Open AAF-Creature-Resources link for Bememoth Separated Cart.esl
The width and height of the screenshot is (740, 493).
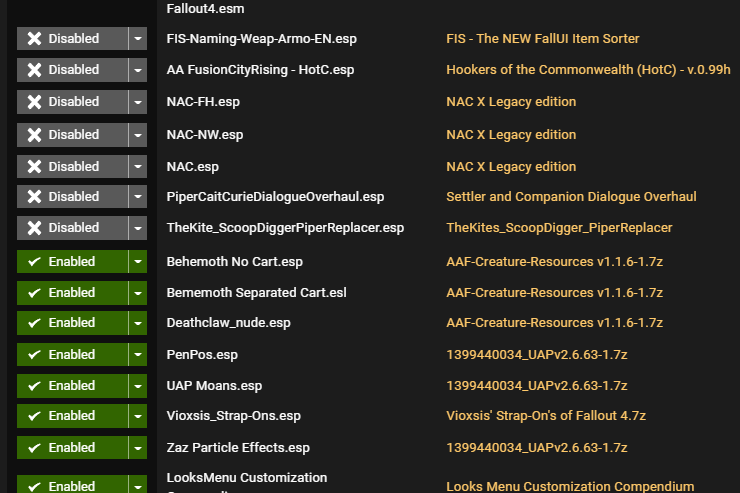(x=555, y=293)
